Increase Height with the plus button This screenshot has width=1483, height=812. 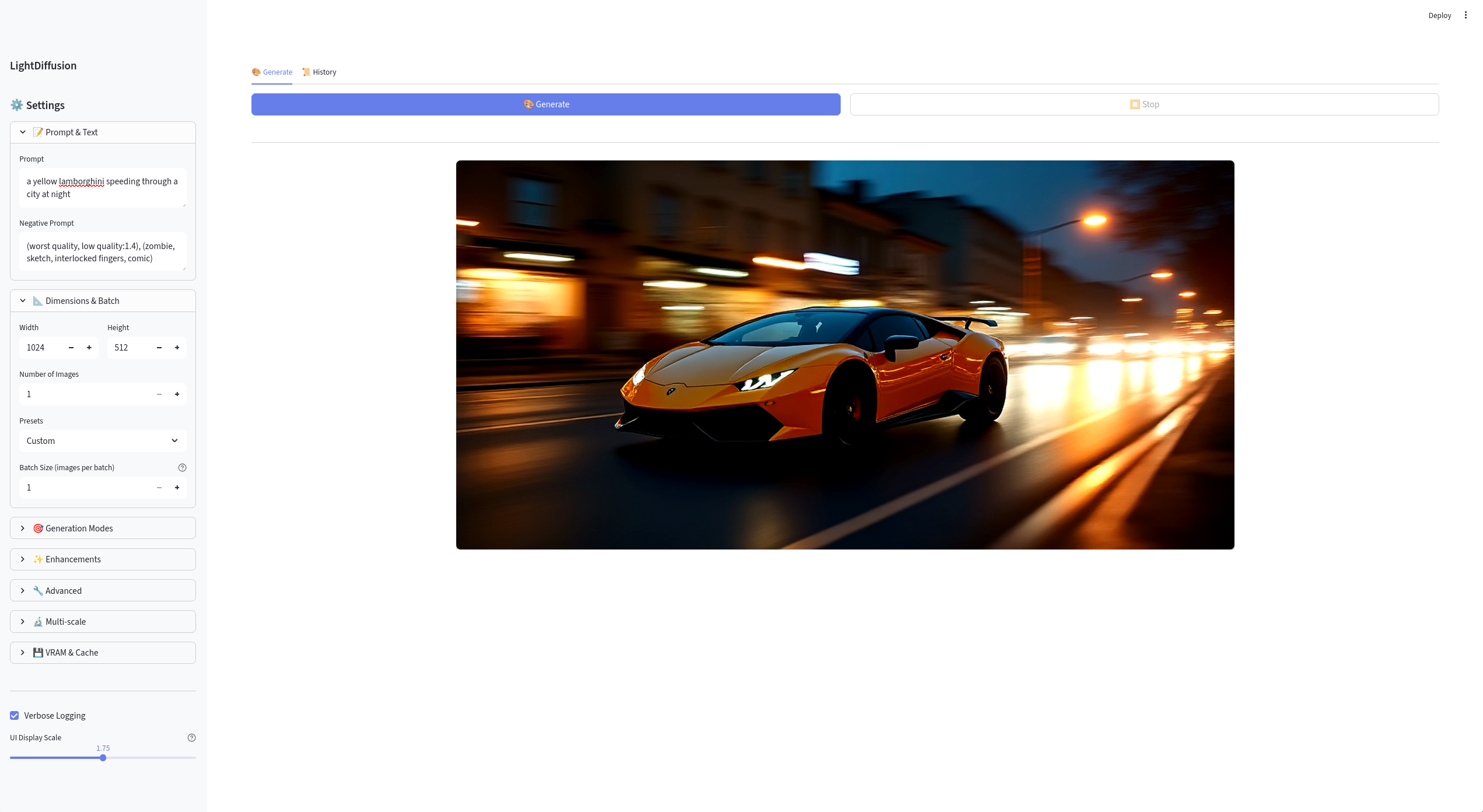pyautogui.click(x=177, y=348)
